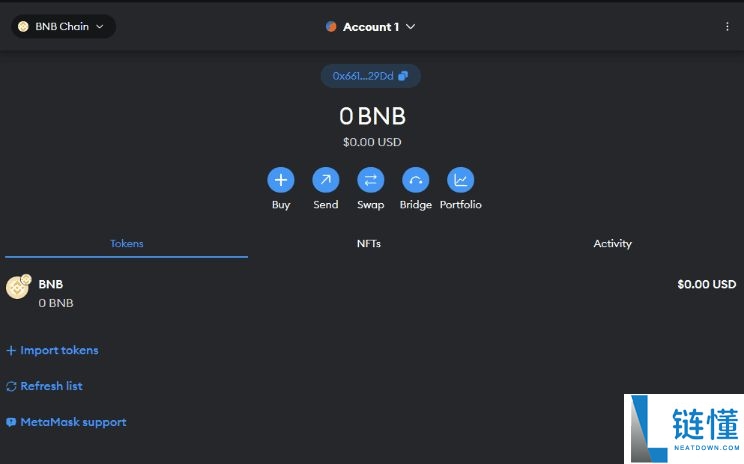Click the $0.00 USD fiat balance under 0 BNB
Screen dimensions: 744x464
click(x=372, y=142)
